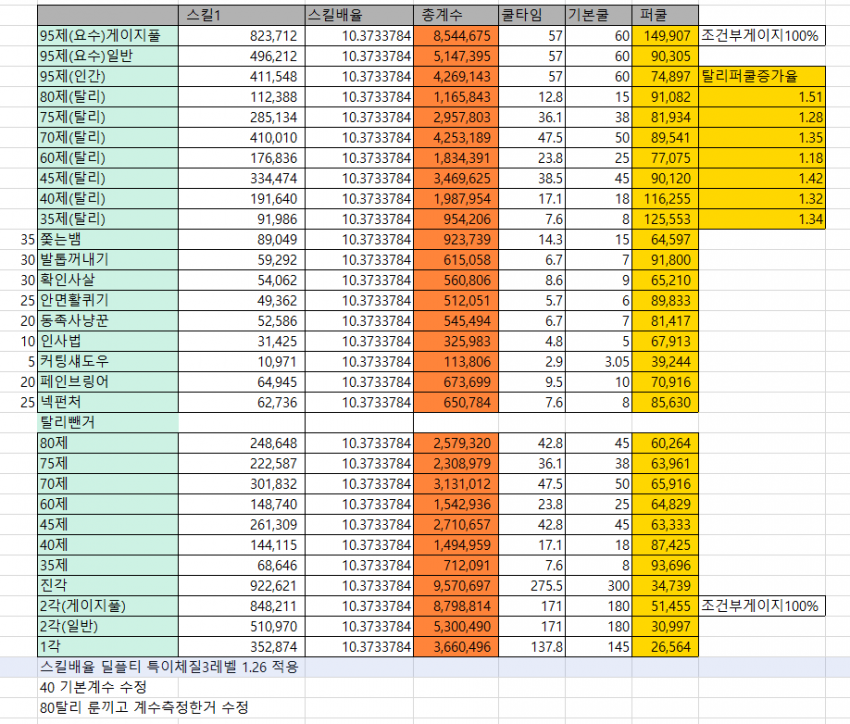This screenshot has width=850, height=724.
Task: Click the 퍼쿨 header cell
Action: 665,15
